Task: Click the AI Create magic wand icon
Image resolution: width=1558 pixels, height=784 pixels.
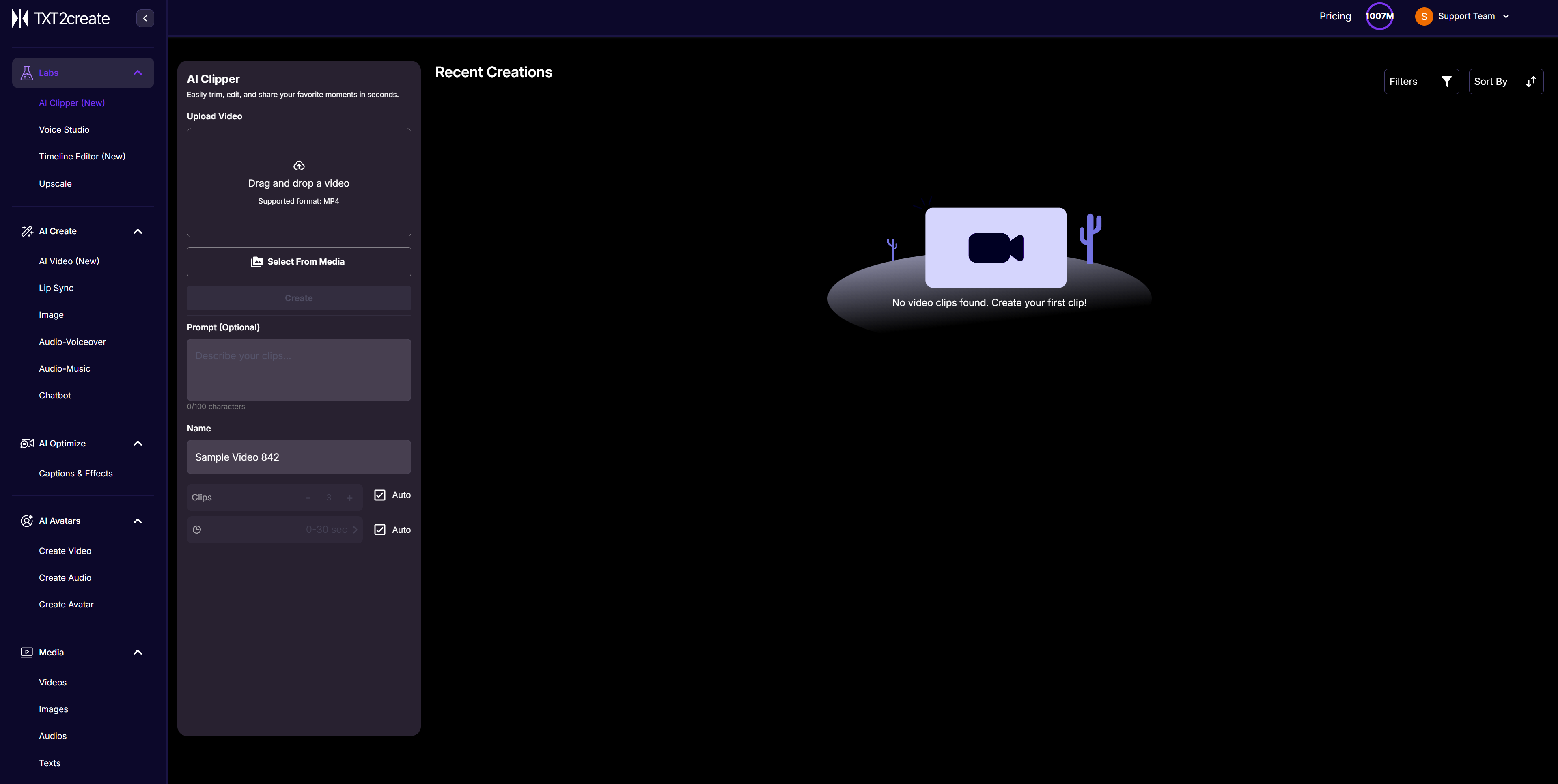Action: (27, 231)
